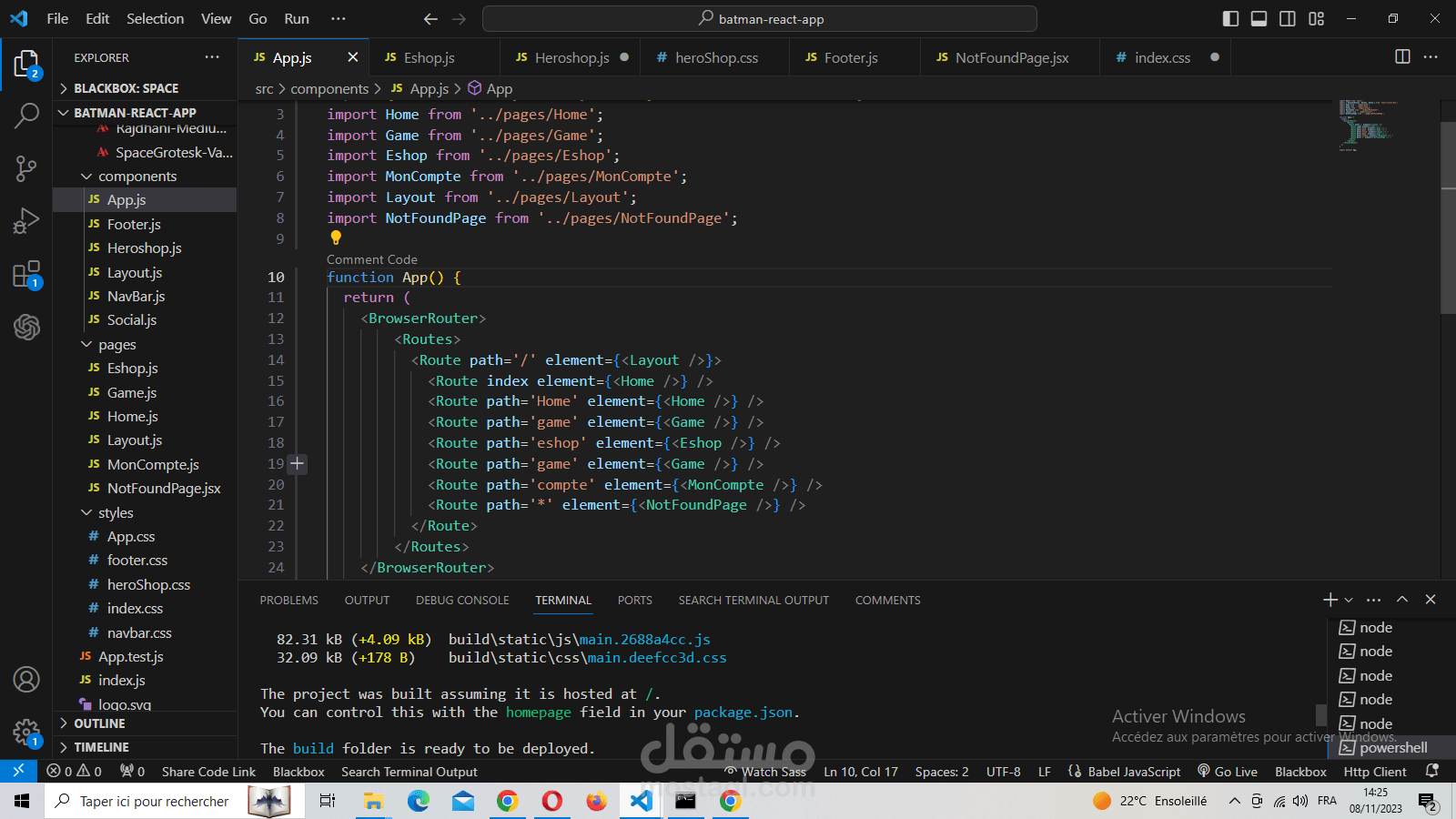Click Search Terminal Output in status bar
The height and width of the screenshot is (819, 1456).
[x=409, y=771]
